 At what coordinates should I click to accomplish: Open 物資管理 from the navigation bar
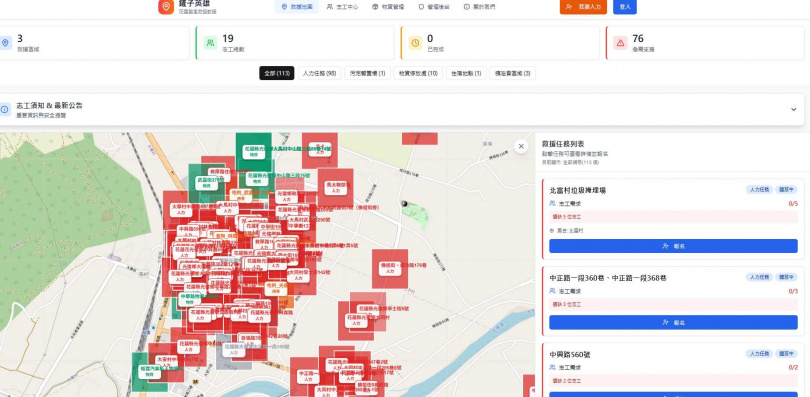pos(388,7)
